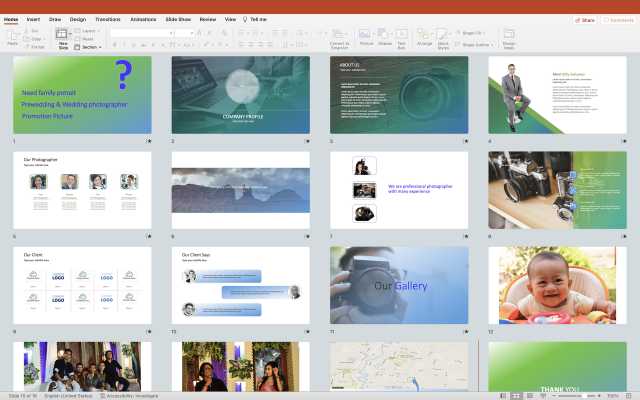The height and width of the screenshot is (400, 640).
Task: Click the Picture insert icon
Action: [366, 36]
